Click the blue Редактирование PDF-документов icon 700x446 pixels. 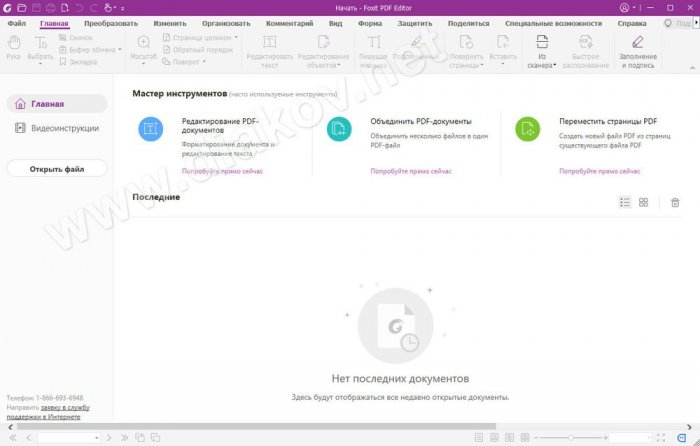point(150,129)
